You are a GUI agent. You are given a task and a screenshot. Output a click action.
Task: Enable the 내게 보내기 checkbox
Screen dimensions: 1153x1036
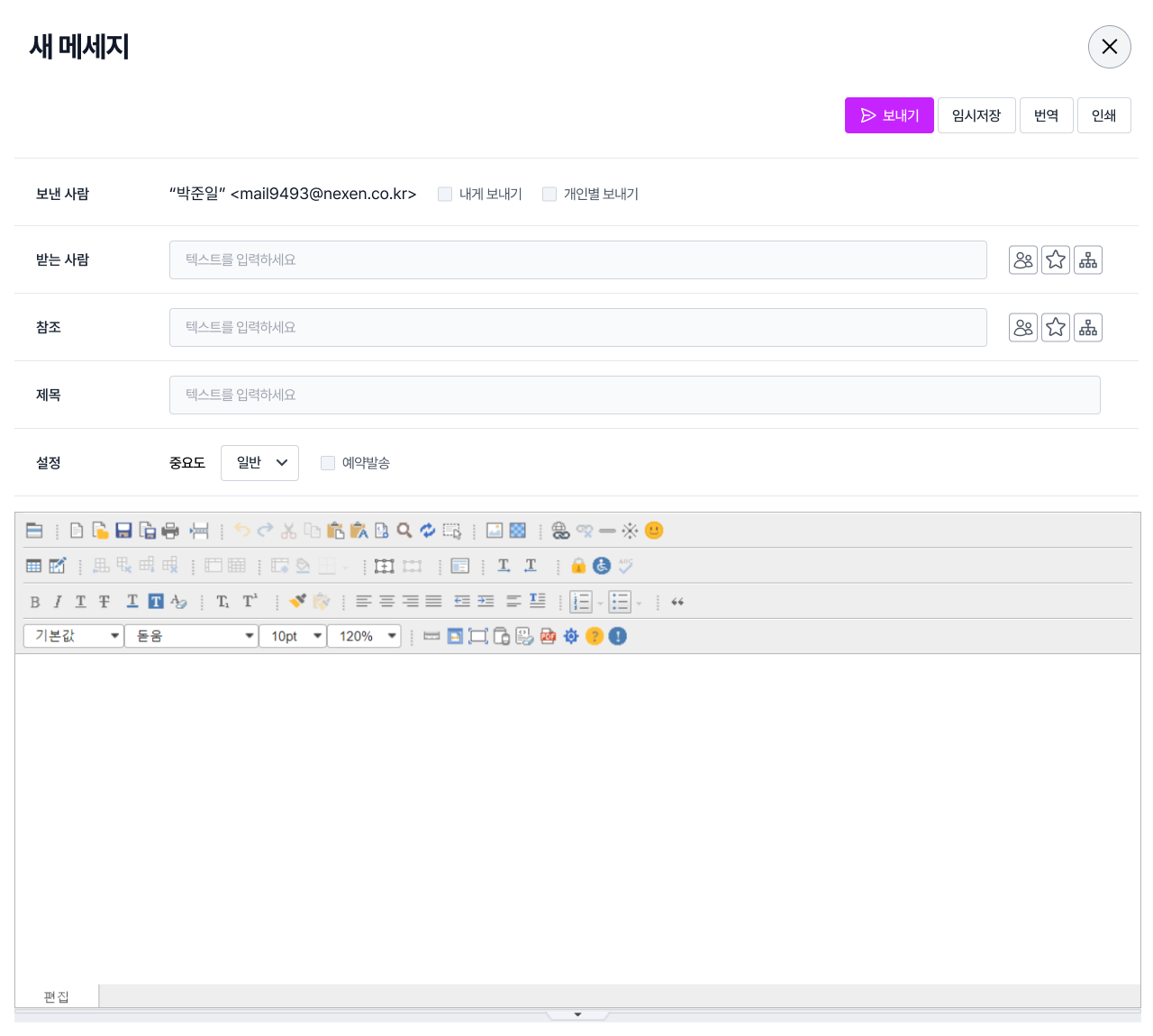tap(445, 195)
